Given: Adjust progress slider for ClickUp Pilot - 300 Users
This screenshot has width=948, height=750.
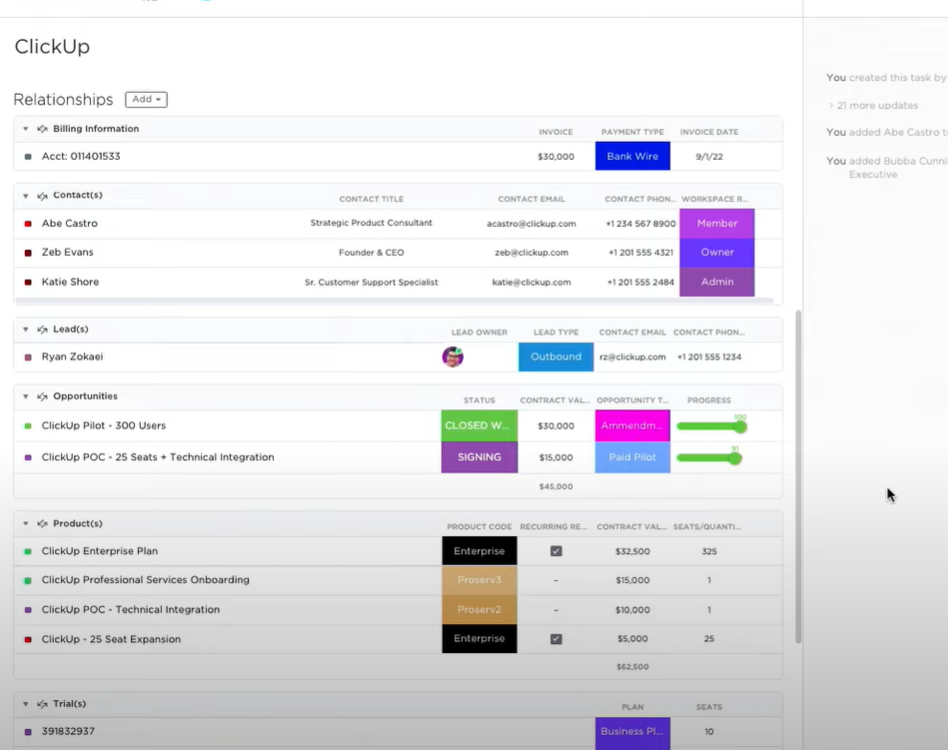Looking at the screenshot, I should click(712, 427).
